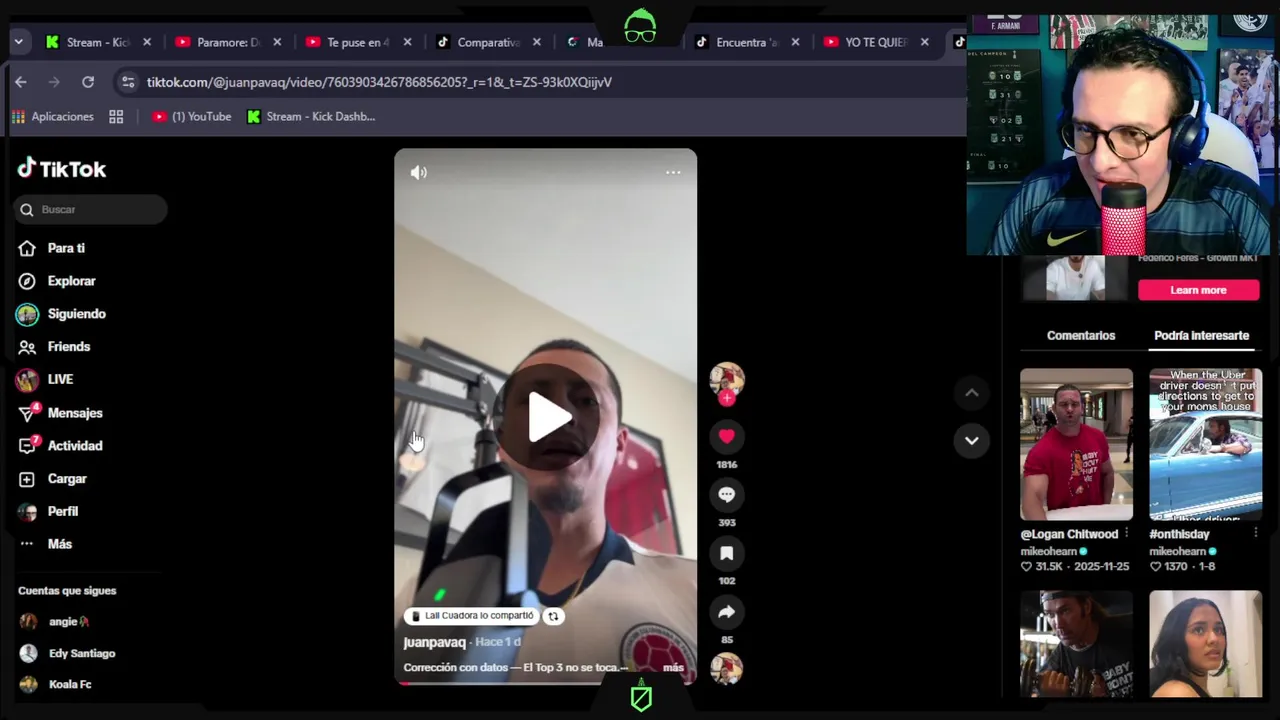This screenshot has width=1280, height=720.
Task: Switch to YO TE QUIER YouTube tab
Action: (x=877, y=42)
